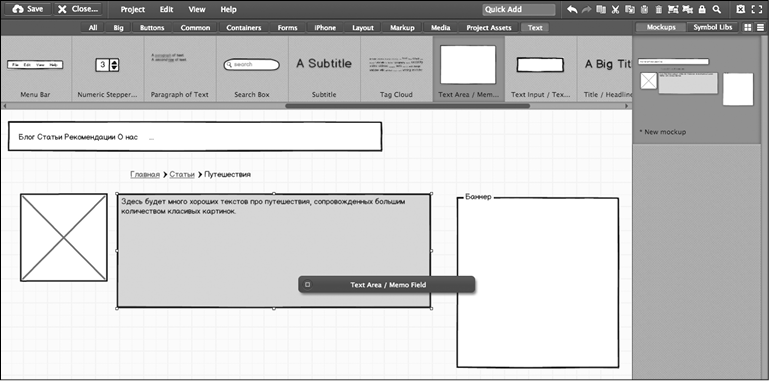Image resolution: width=769 pixels, height=381 pixels.
Task: Enter full screen mode icon
Action: pyautogui.click(x=756, y=9)
